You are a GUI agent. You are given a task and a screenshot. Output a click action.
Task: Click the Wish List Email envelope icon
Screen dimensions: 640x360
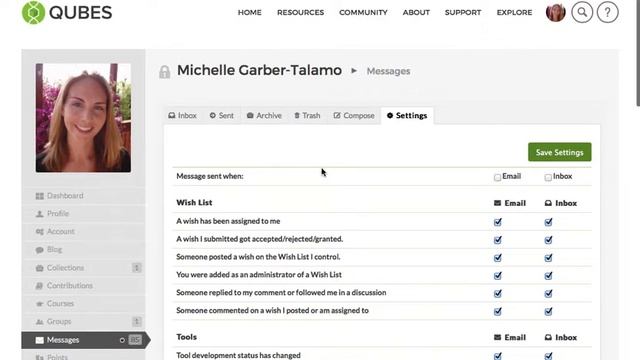(x=497, y=203)
